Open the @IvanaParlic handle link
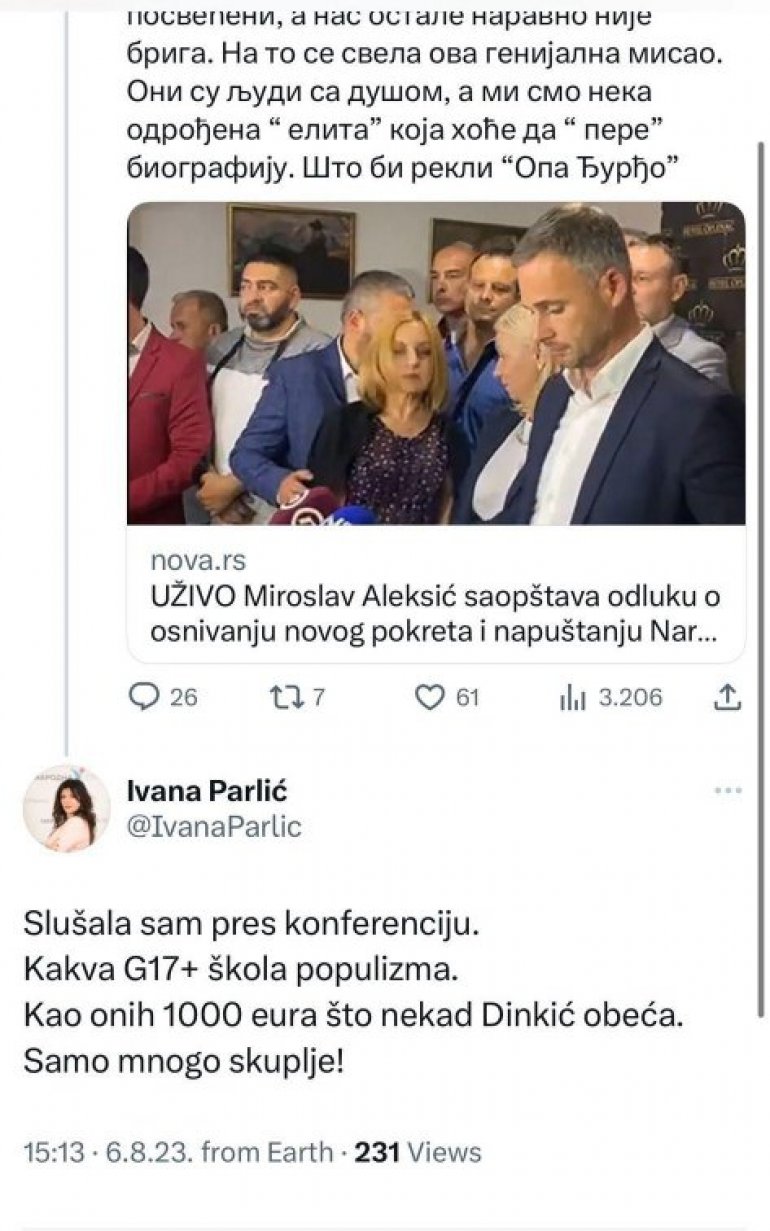 click(214, 827)
